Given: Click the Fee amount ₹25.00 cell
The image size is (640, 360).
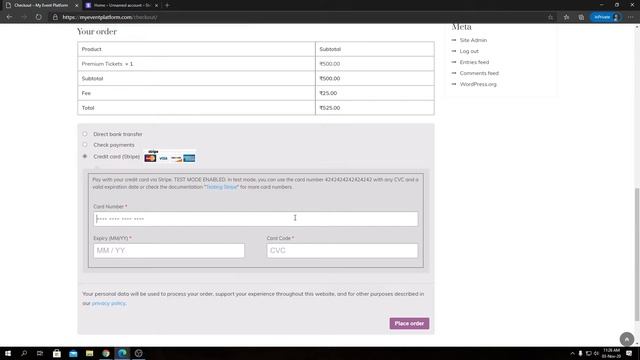Looking at the screenshot, I should [375, 93].
